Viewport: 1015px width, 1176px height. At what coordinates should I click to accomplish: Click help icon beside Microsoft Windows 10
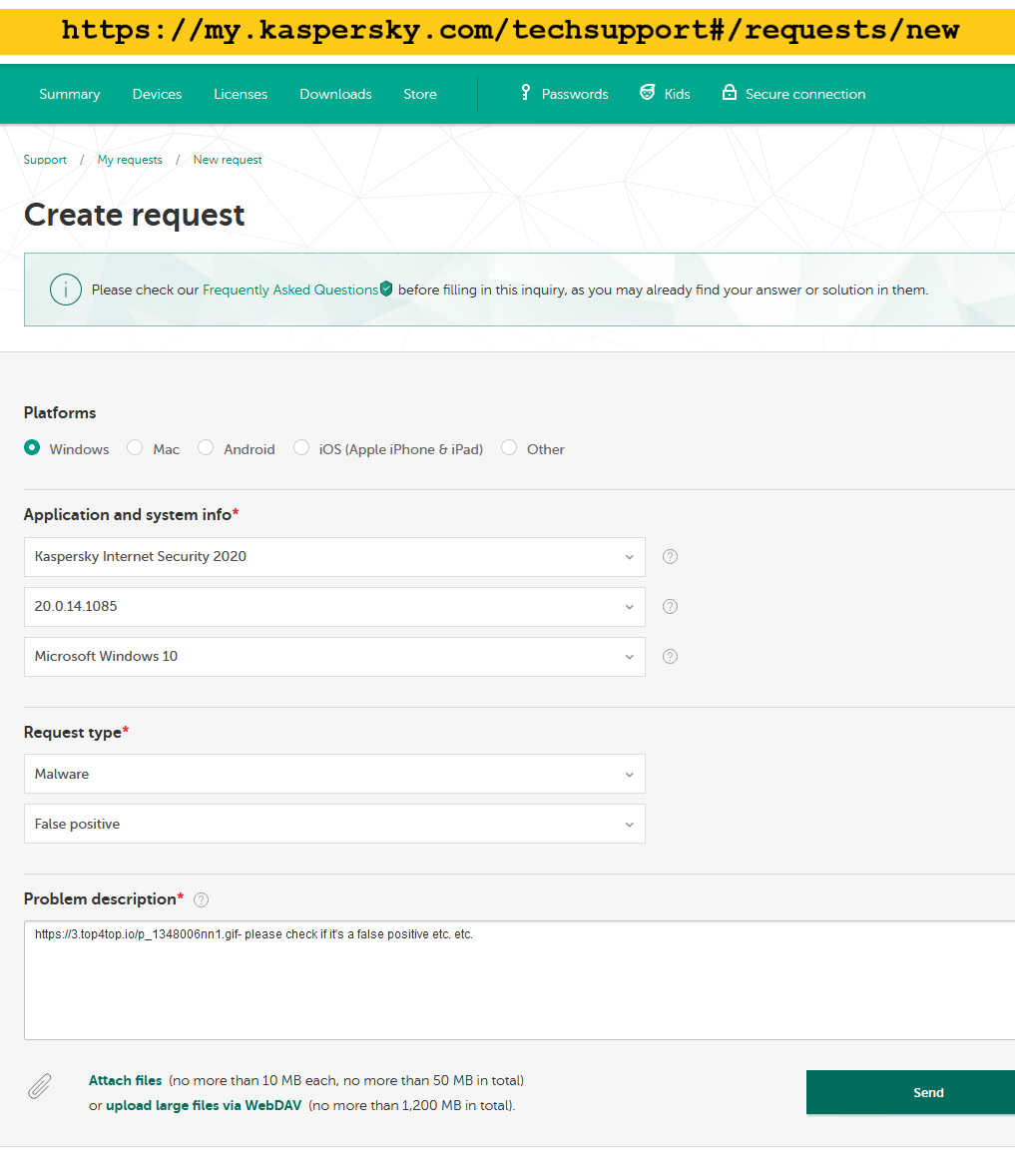(670, 656)
